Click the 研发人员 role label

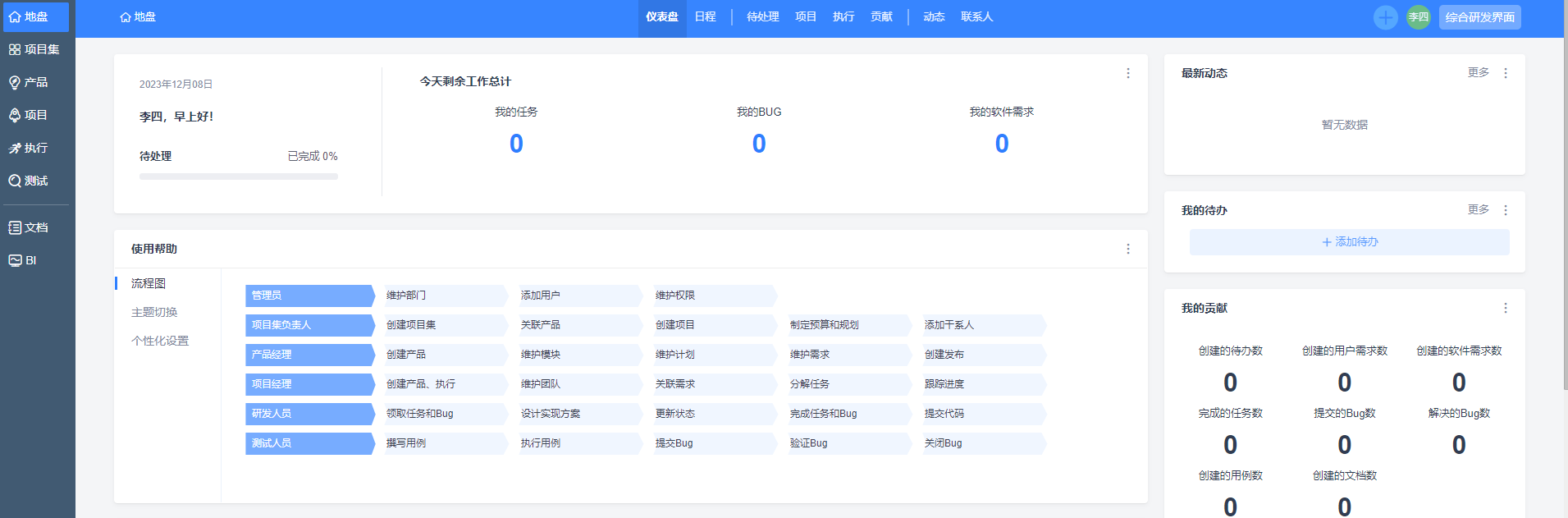click(x=310, y=414)
